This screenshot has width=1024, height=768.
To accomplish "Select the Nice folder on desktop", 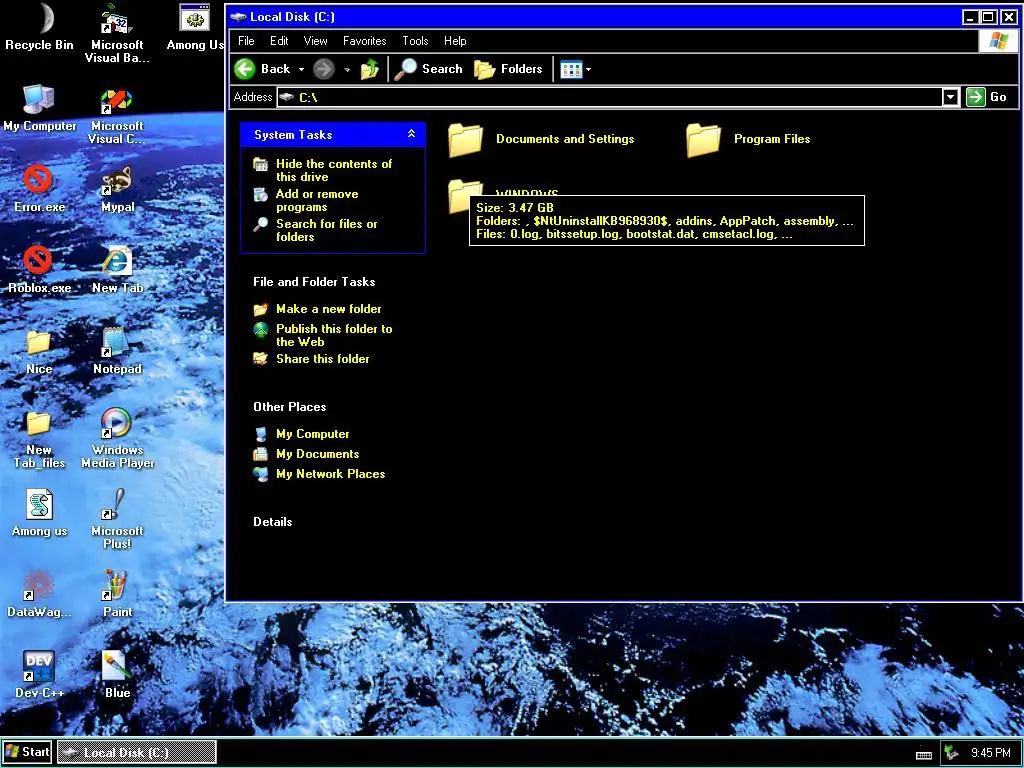I will point(39,351).
